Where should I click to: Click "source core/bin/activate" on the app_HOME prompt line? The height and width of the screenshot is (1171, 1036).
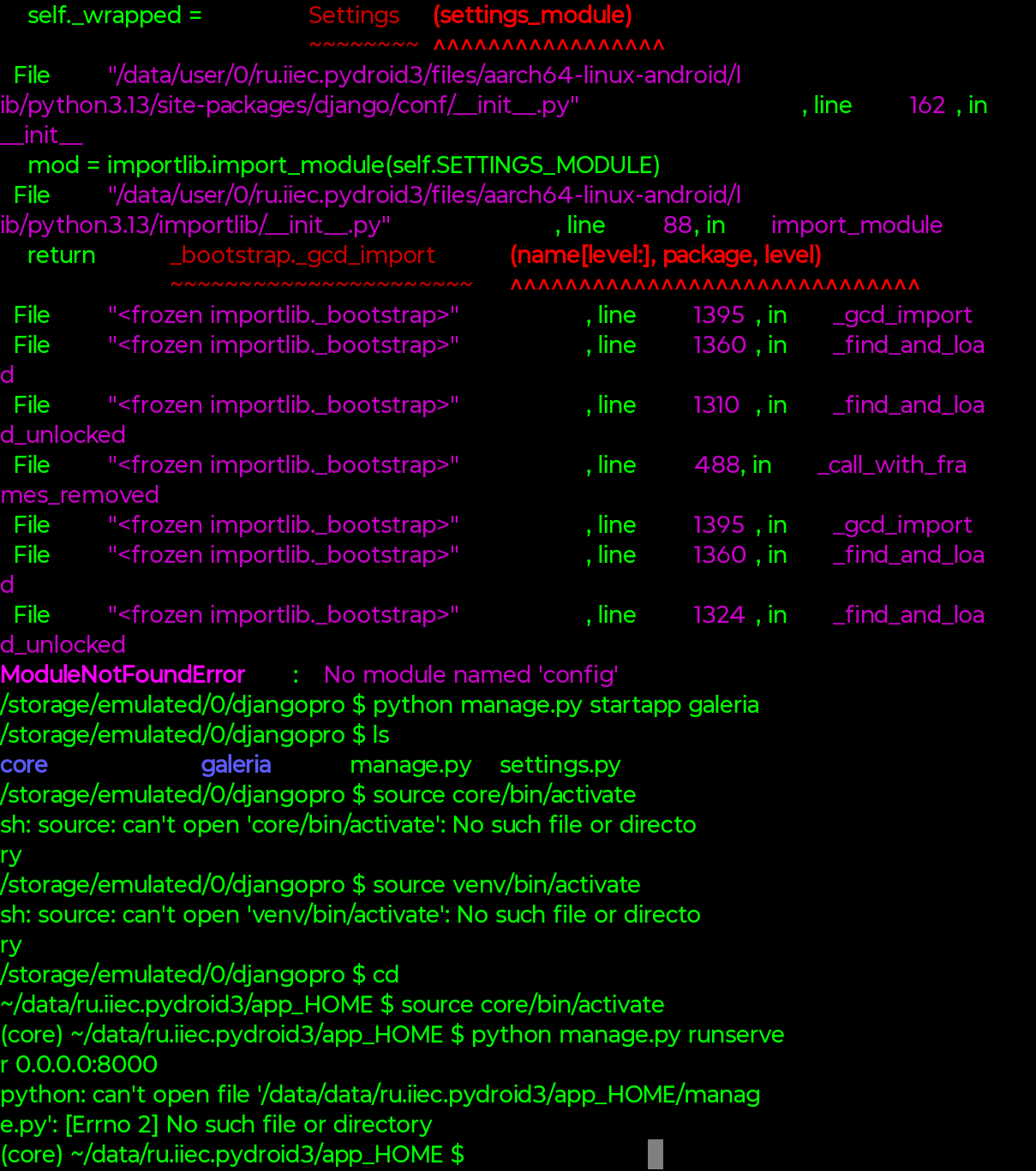(532, 1005)
